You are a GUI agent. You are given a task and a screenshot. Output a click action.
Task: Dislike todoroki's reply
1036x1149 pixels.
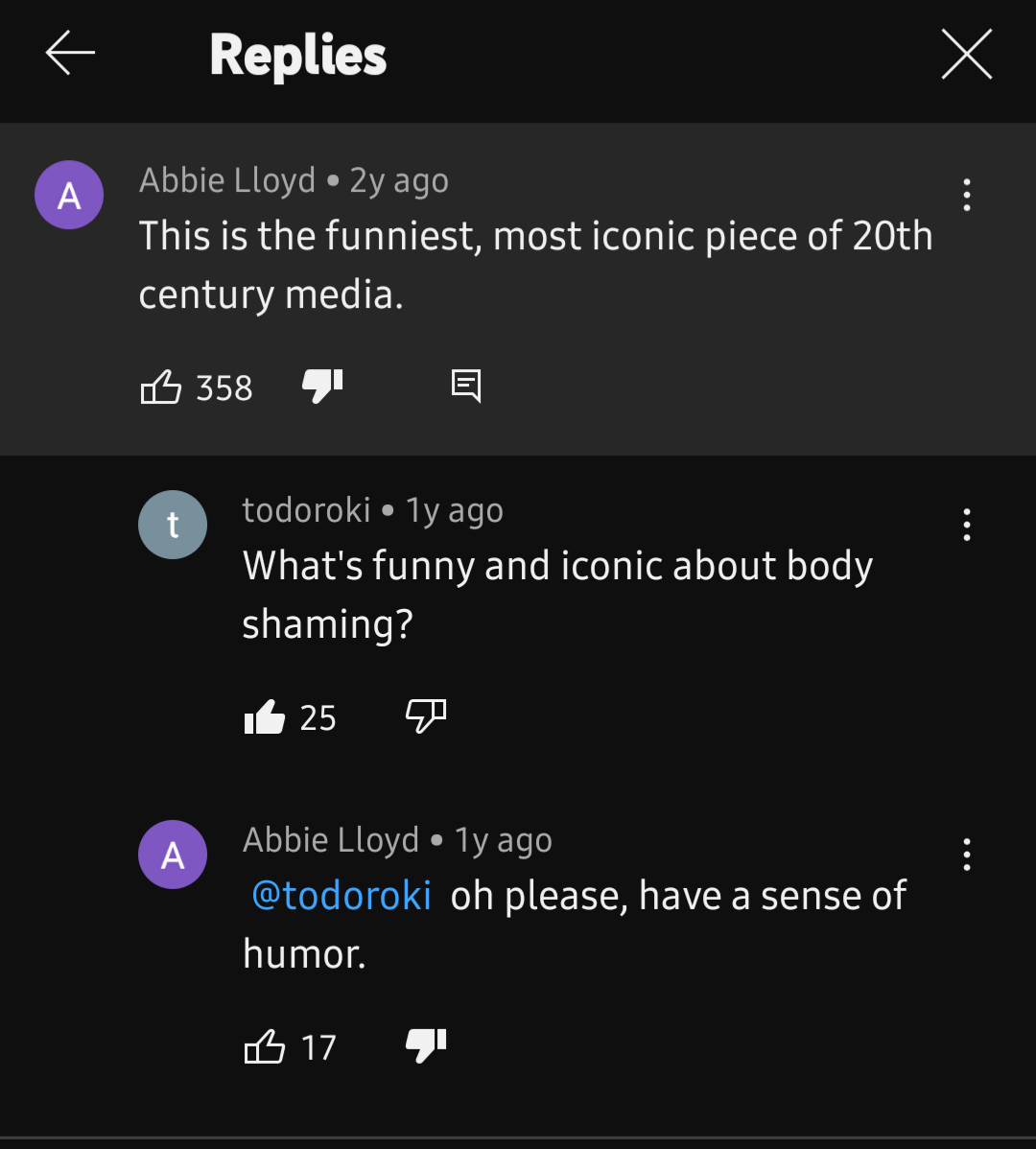425,716
